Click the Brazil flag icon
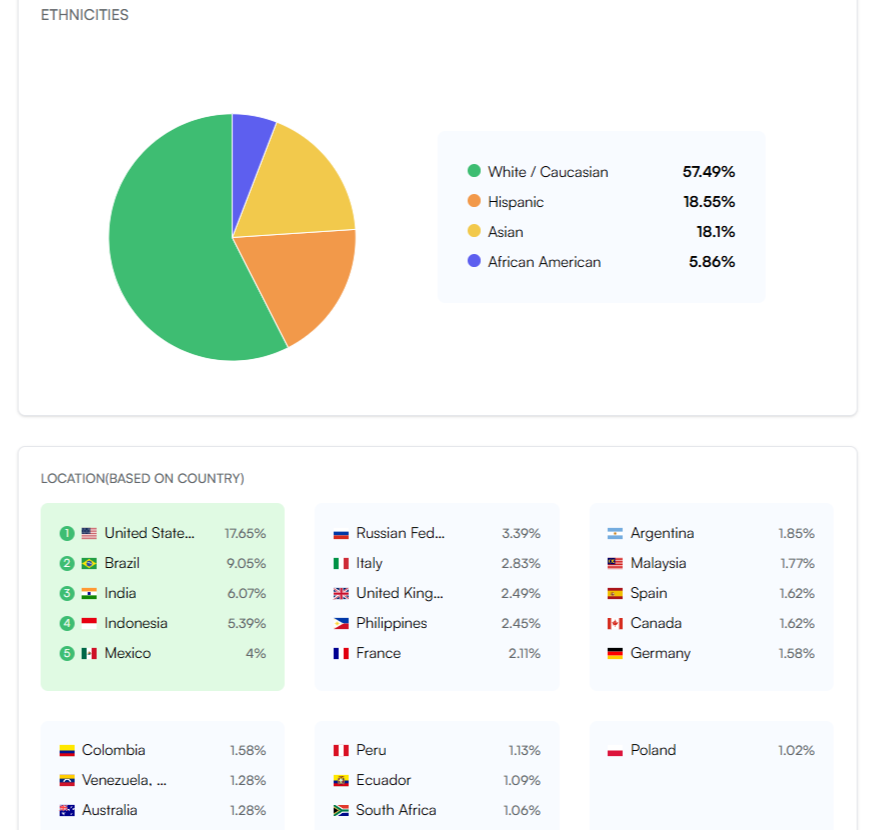 pyautogui.click(x=89, y=563)
